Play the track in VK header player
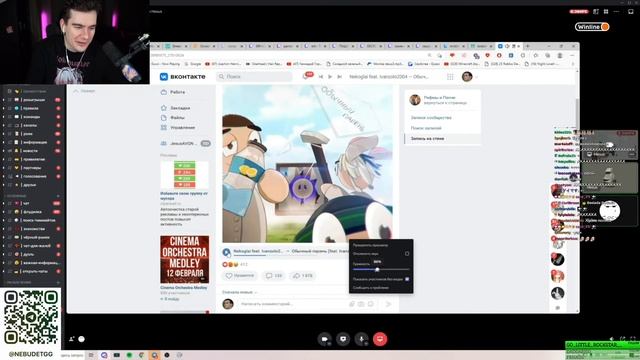640x360 pixels. (x=330, y=76)
